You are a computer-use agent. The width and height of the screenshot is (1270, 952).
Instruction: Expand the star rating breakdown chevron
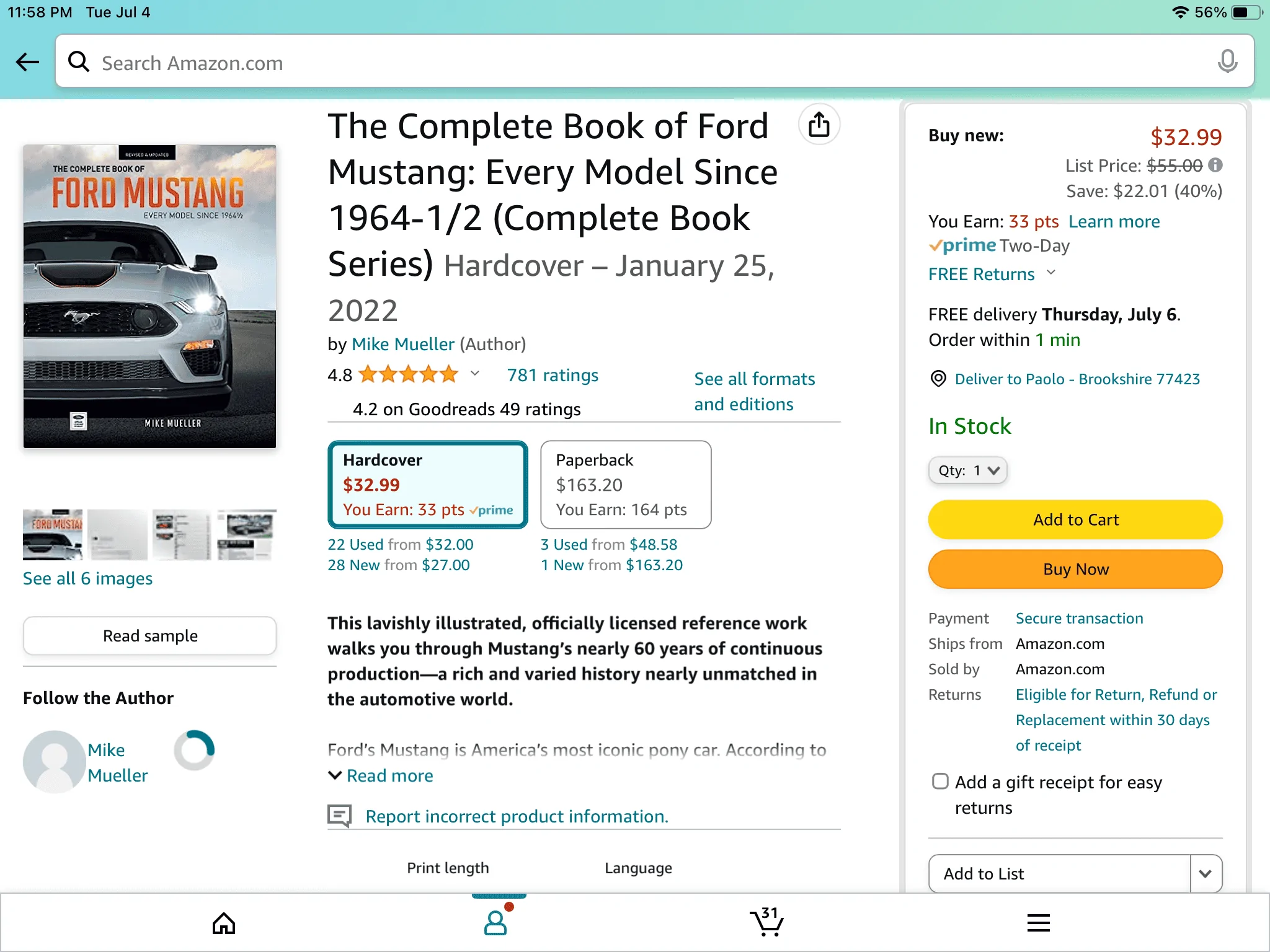pyautogui.click(x=474, y=374)
